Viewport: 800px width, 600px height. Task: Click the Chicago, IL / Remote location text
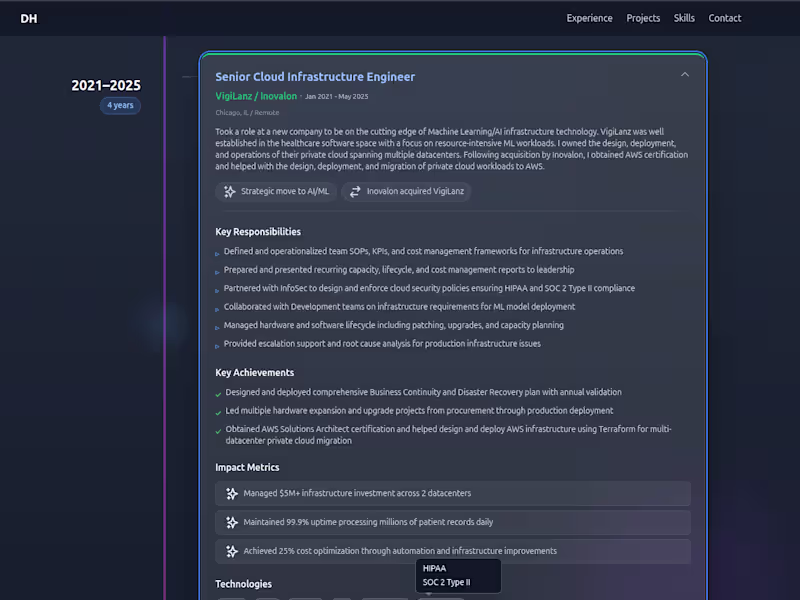coord(247,113)
